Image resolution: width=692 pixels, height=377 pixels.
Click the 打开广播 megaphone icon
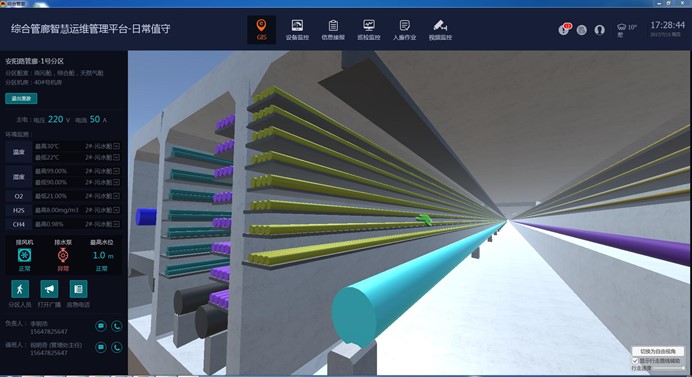49,289
